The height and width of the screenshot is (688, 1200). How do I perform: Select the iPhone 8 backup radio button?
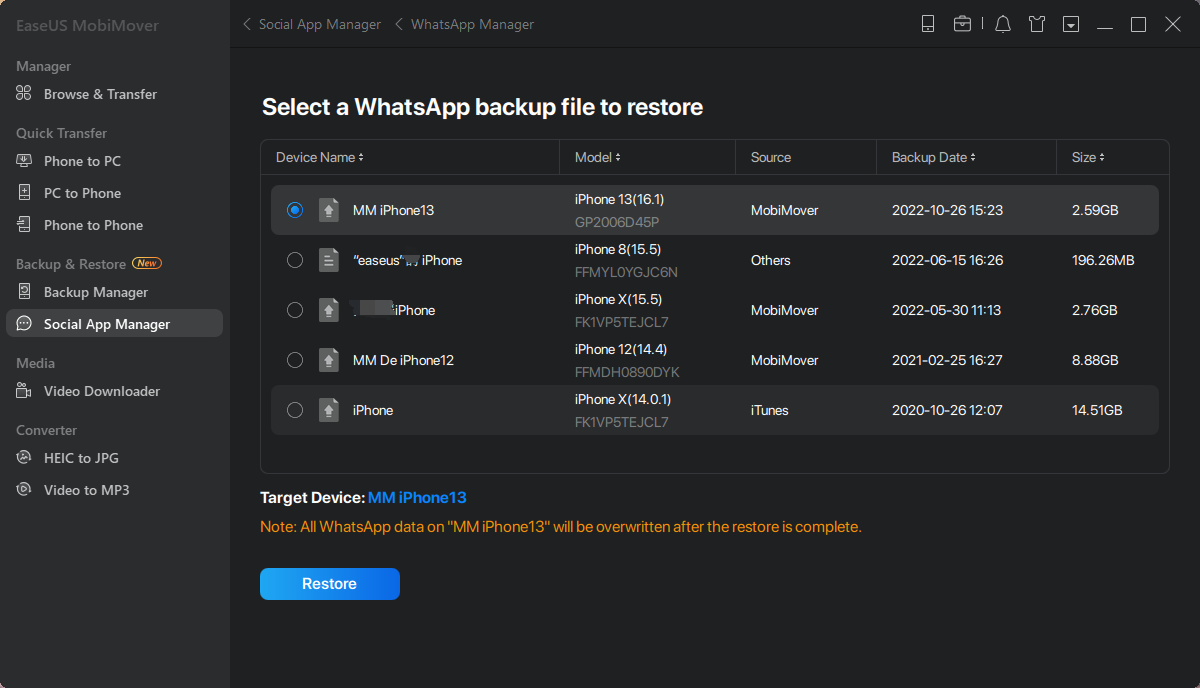(x=294, y=260)
